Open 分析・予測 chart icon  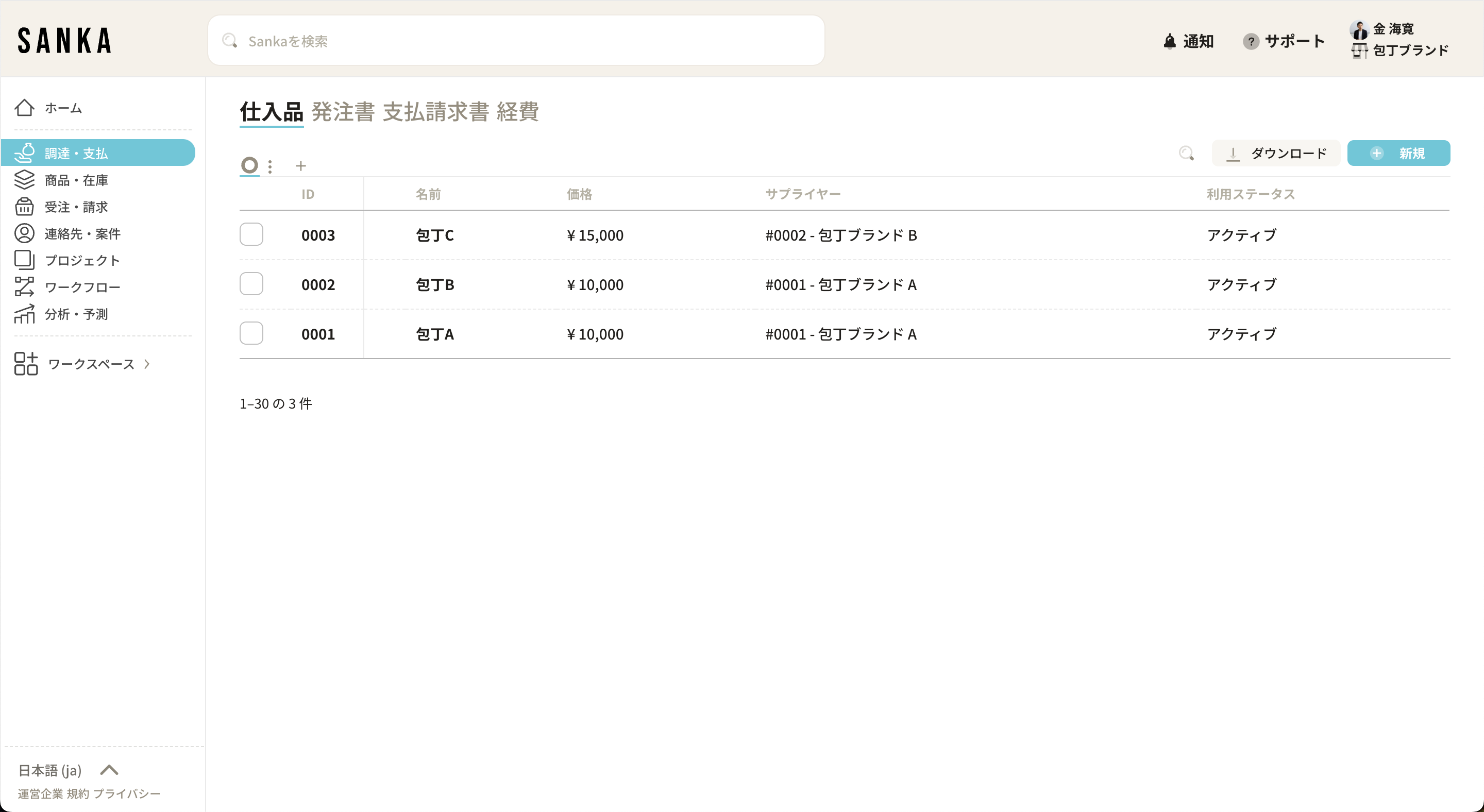[x=24, y=314]
